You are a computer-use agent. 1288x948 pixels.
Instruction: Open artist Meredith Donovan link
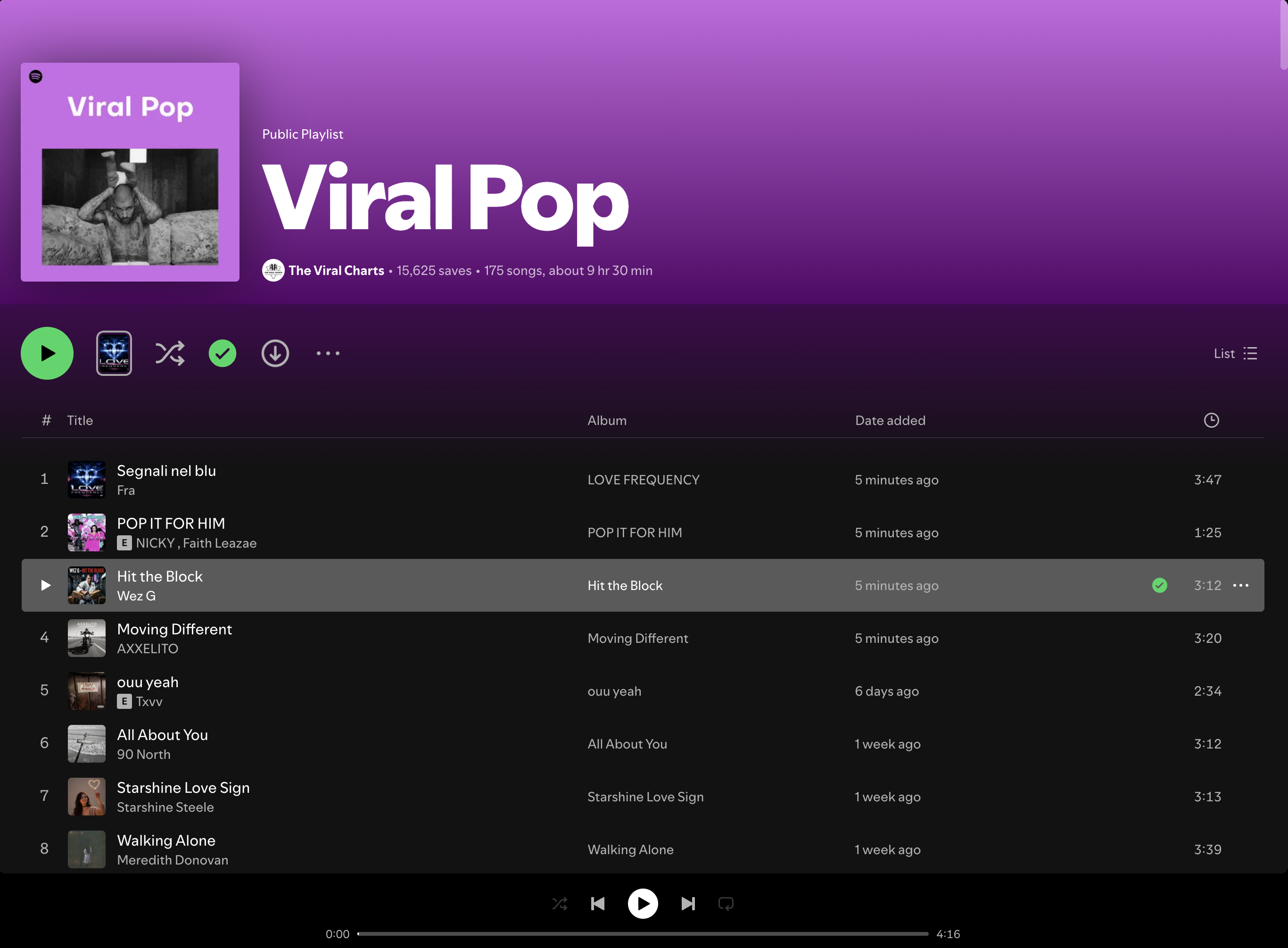[x=173, y=860]
